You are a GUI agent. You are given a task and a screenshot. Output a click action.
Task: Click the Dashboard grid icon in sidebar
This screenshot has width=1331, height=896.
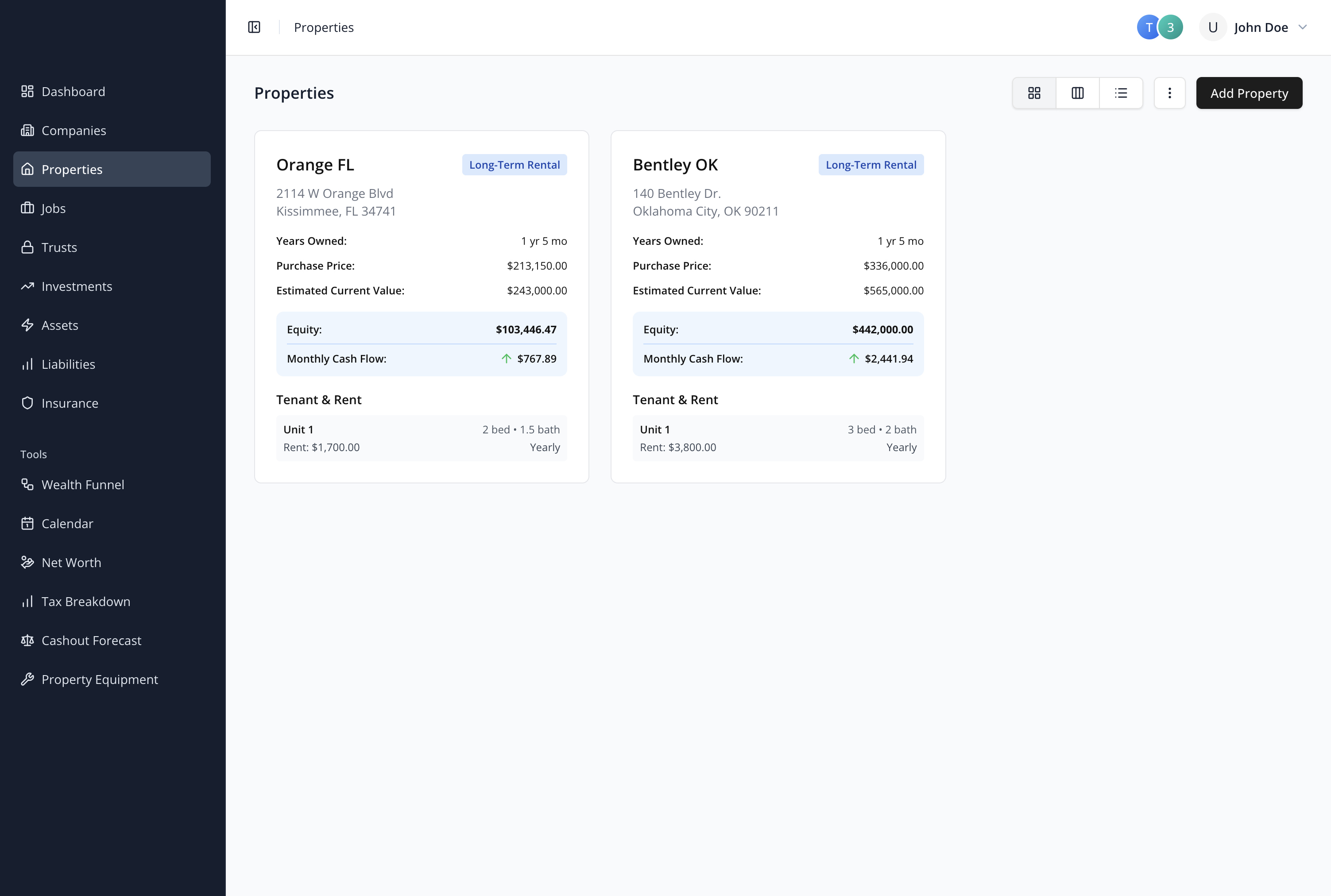pyautogui.click(x=27, y=92)
